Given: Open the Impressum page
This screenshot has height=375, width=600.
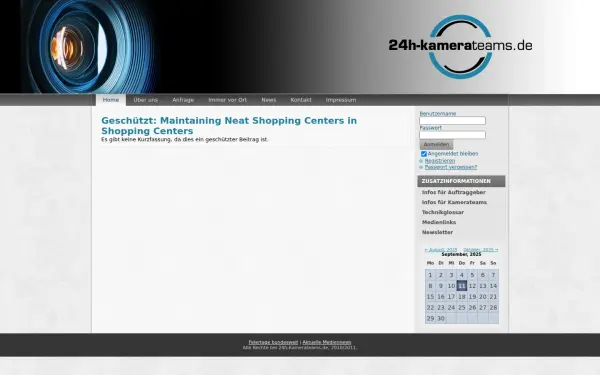Looking at the screenshot, I should 341,100.
